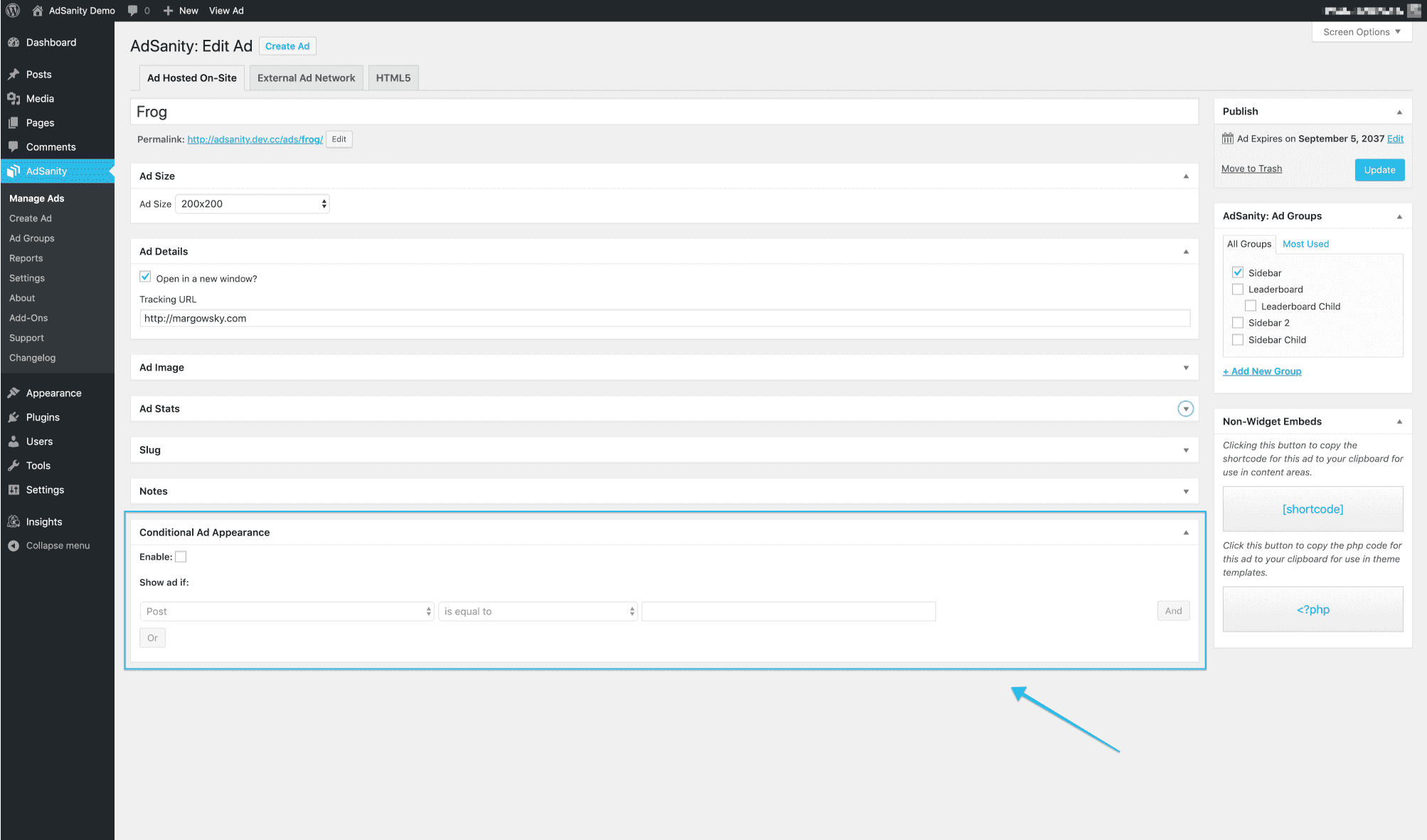Open the comments bubble in admin bar
1427x840 pixels.
point(133,11)
